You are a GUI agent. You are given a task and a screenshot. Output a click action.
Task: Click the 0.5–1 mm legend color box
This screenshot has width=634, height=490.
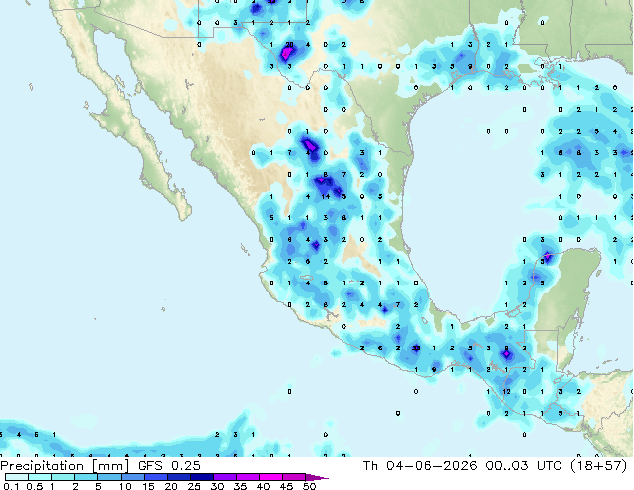click(40, 477)
